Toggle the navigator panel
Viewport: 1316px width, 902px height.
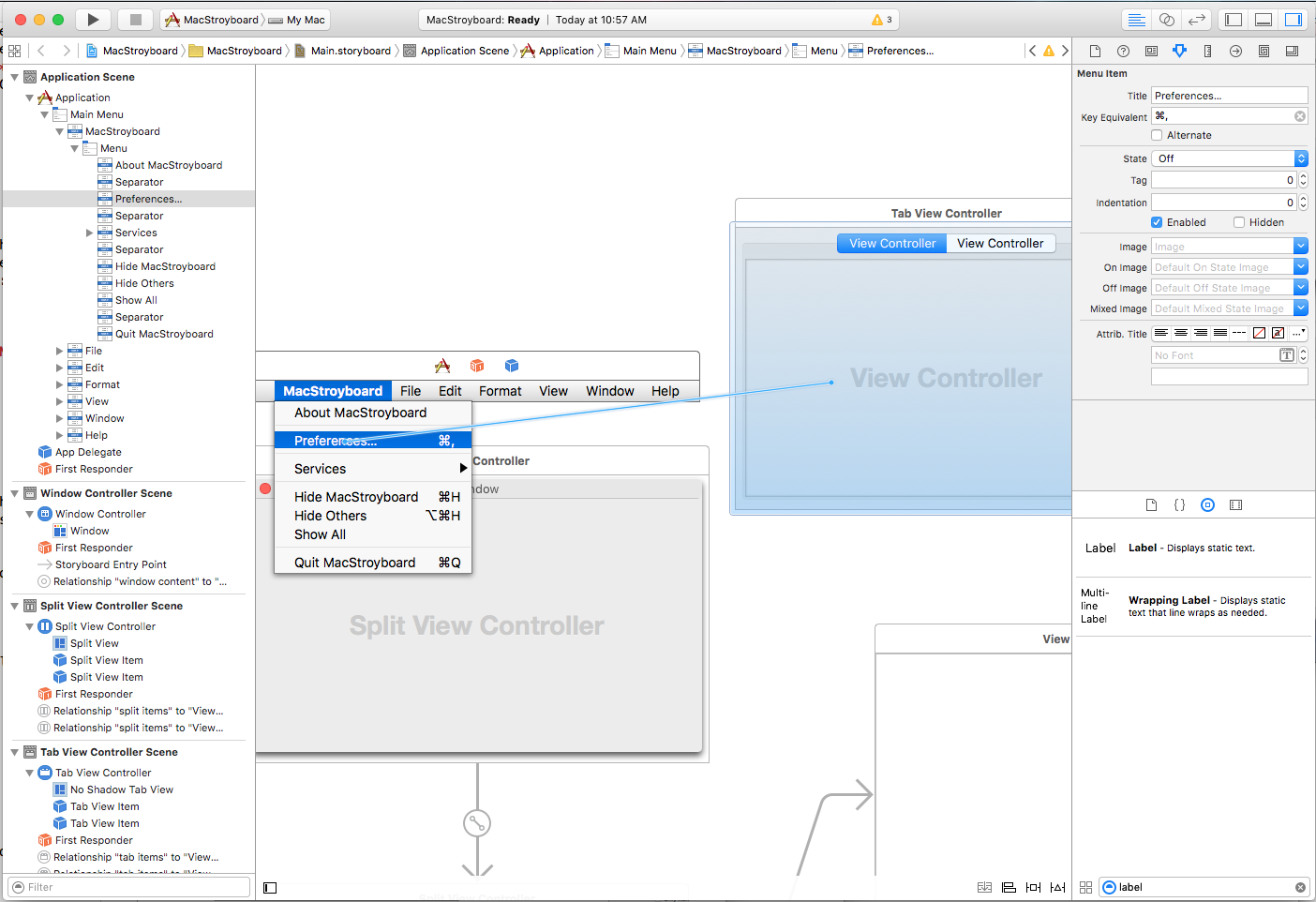tap(1234, 20)
